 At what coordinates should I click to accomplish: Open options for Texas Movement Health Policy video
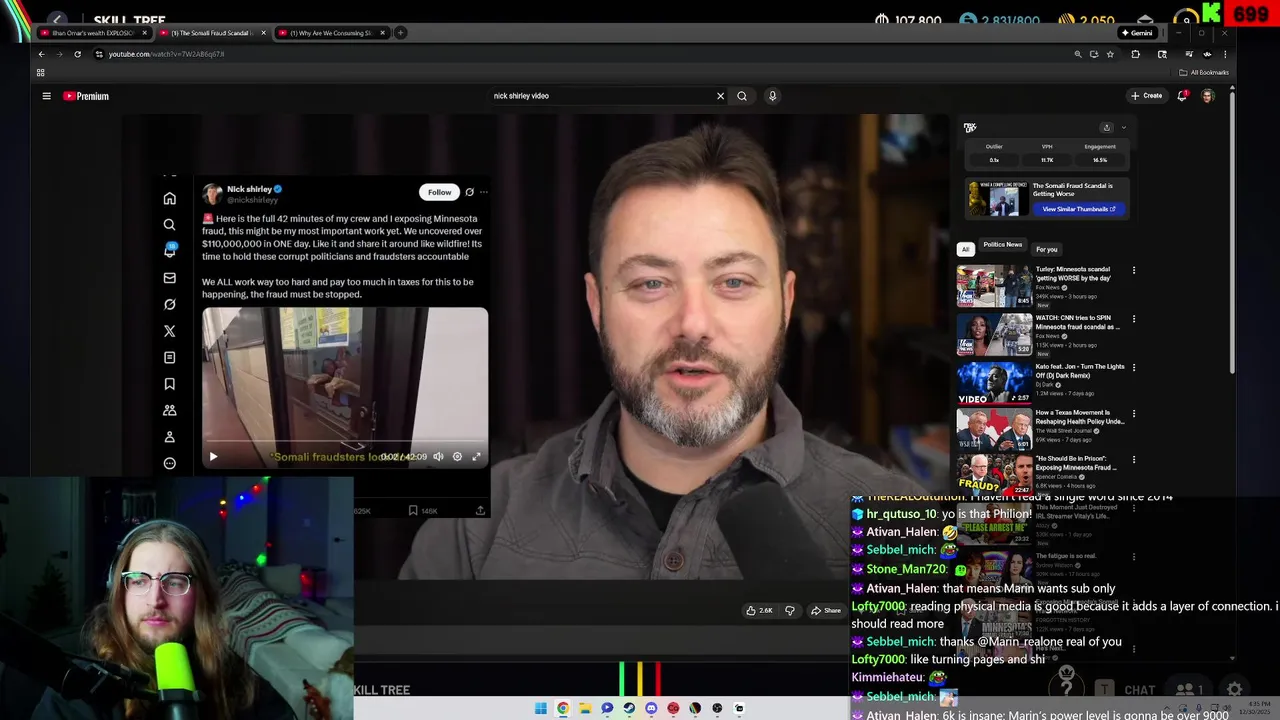[1133, 413]
